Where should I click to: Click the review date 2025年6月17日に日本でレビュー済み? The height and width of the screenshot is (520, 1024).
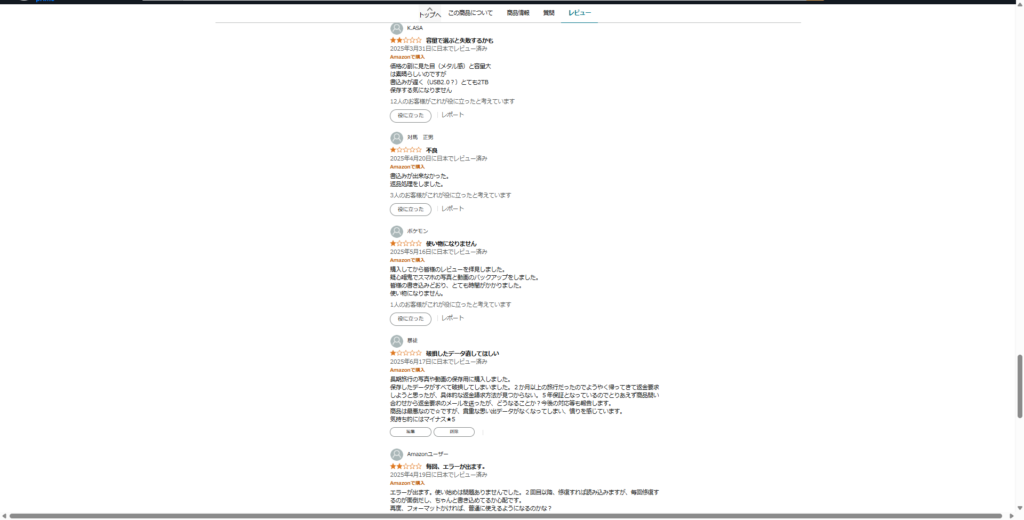point(438,361)
